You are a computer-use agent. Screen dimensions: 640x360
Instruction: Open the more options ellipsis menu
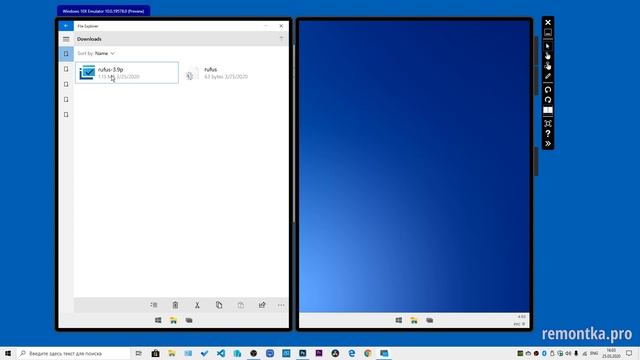coord(281,305)
